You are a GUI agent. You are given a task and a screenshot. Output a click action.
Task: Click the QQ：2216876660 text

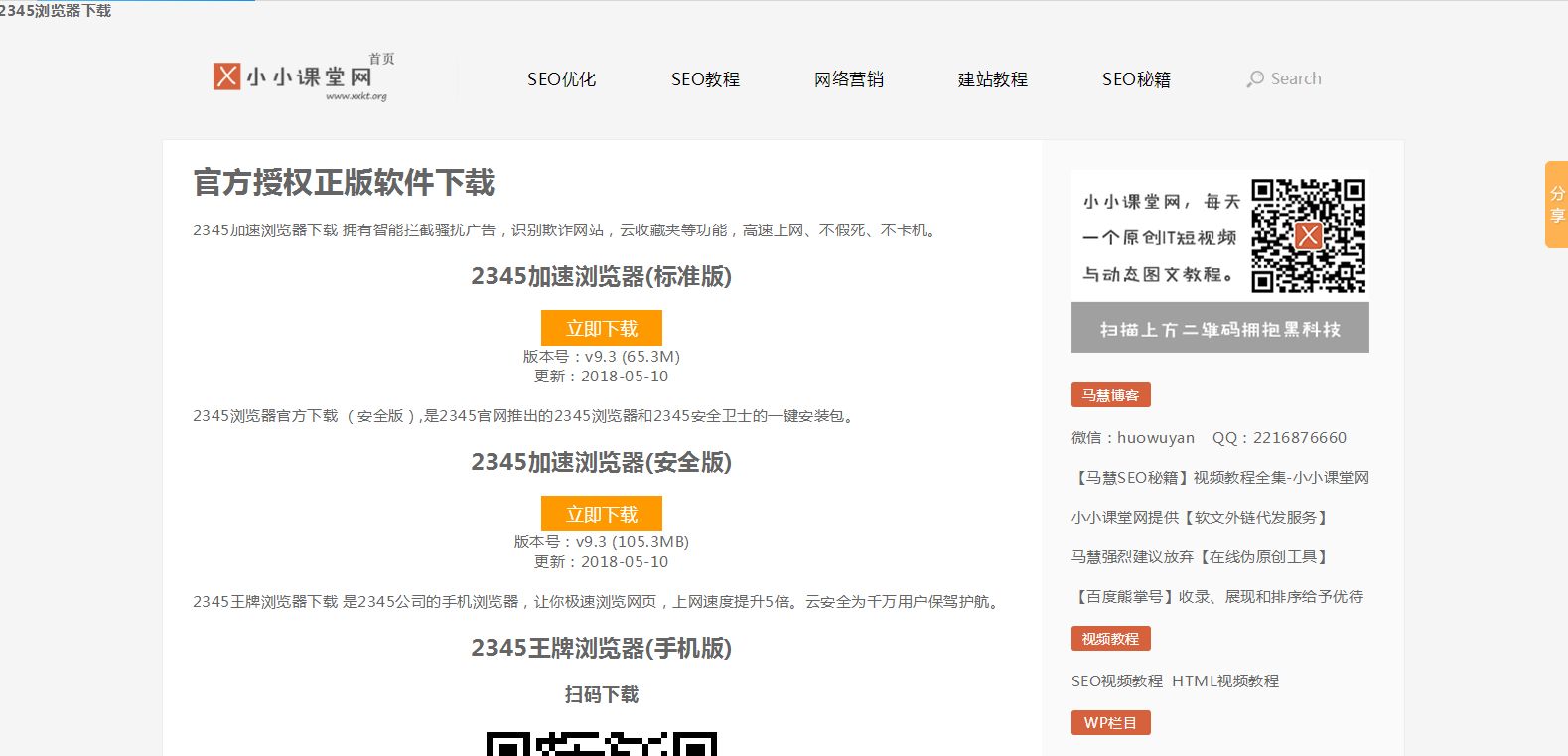coord(1280,438)
